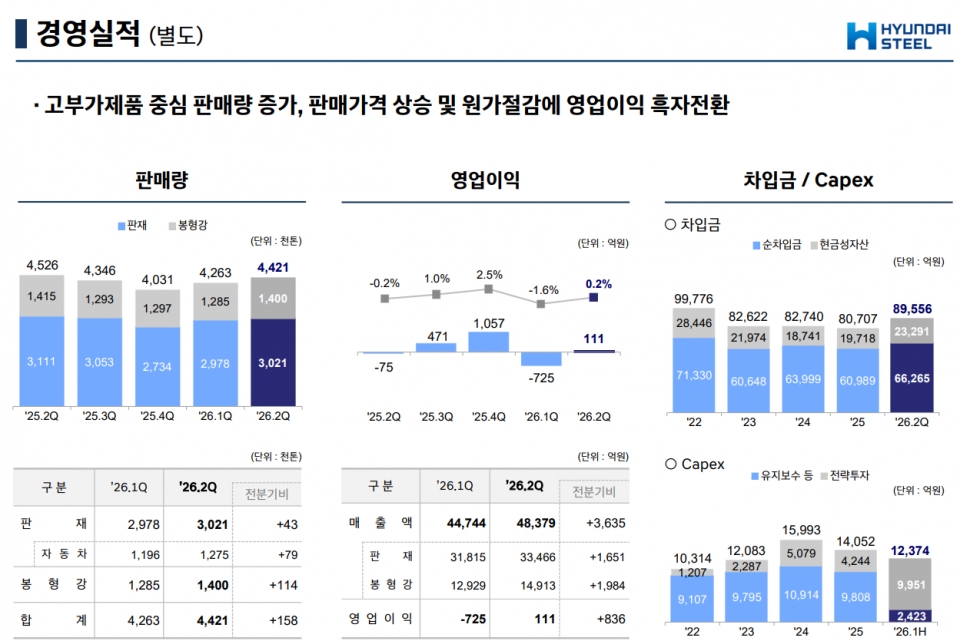
Task: Click the 2.5% margin data point
Action: 489,289
